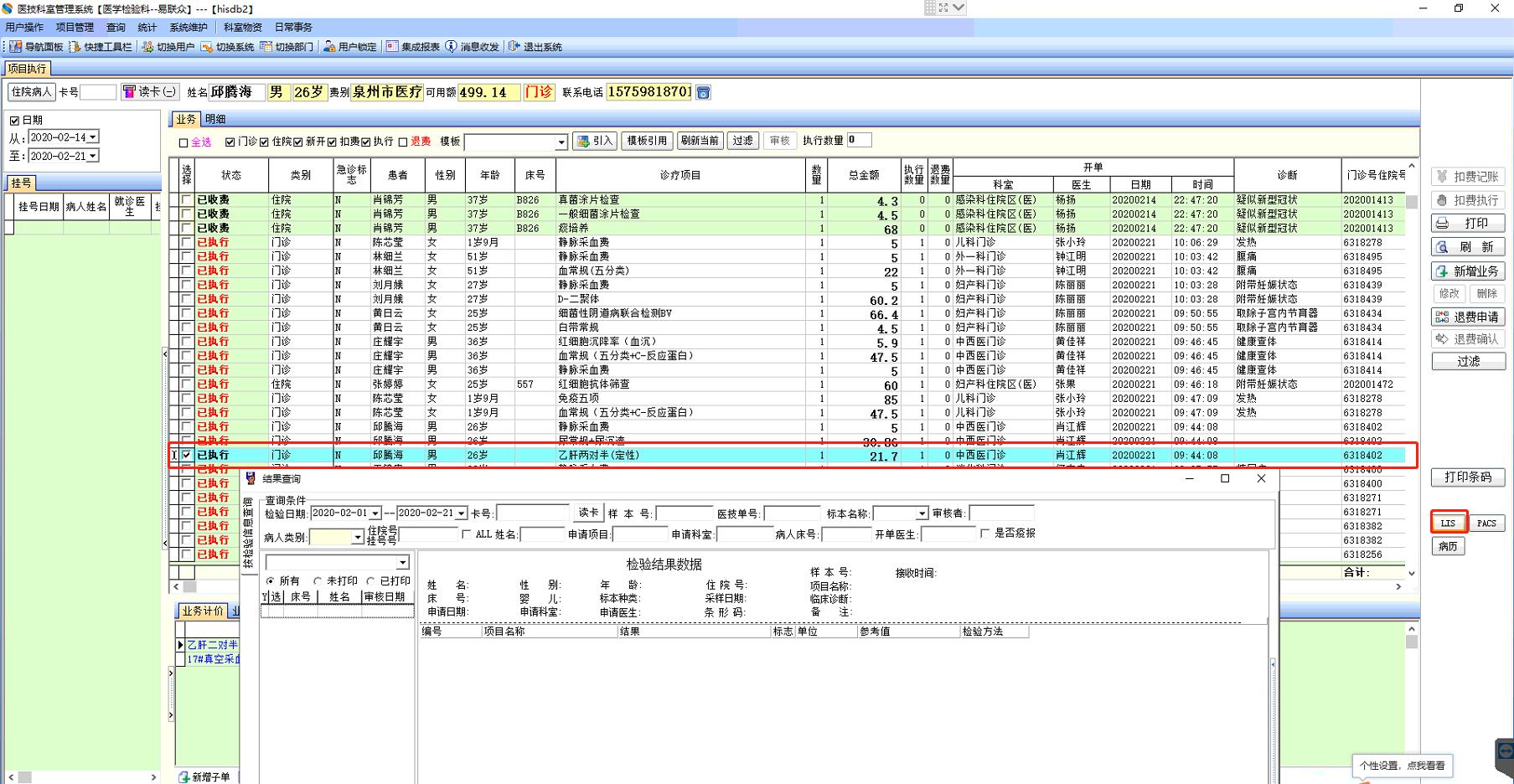Screen dimensions: 1514x784
Task: Click the 打印 print button
Action: click(1468, 224)
